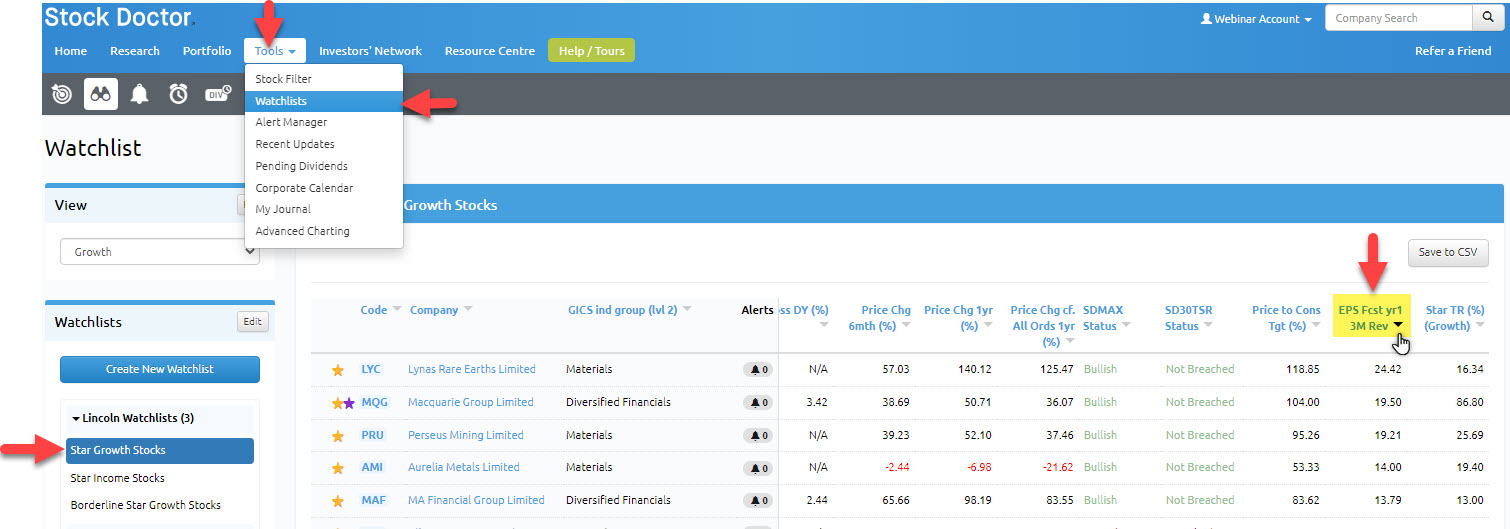The image size is (1510, 529).
Task: Open alerts bell badge for Macquarie Group
Action: (757, 403)
